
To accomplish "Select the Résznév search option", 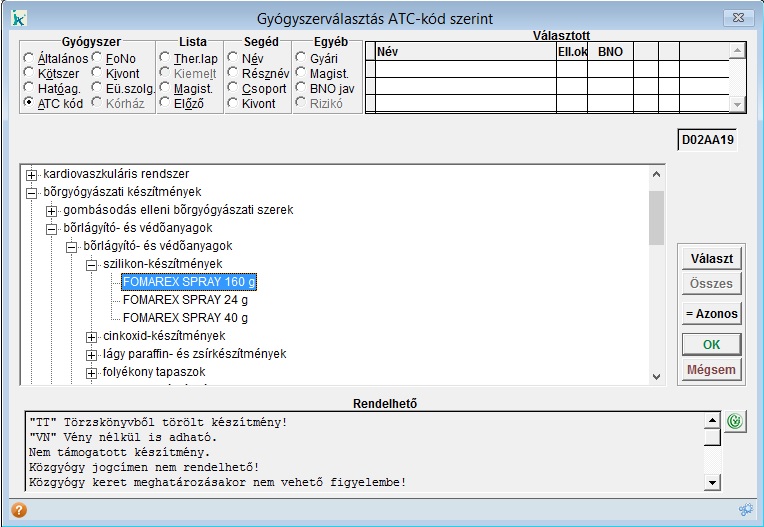I will coord(233,74).
